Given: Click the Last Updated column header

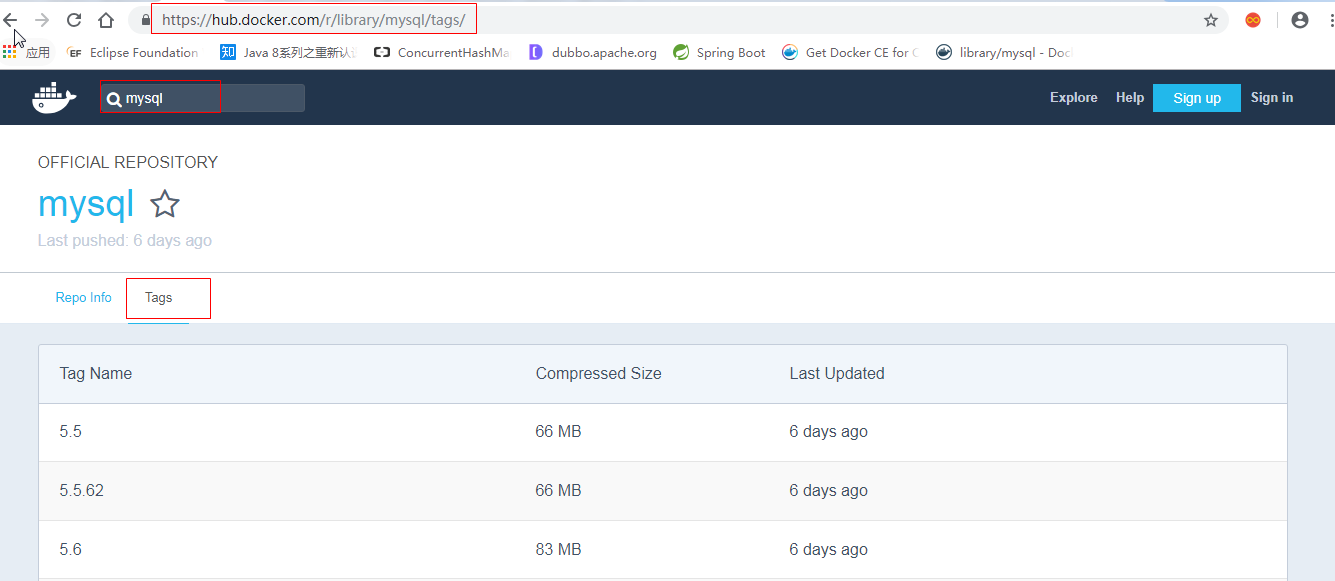Looking at the screenshot, I should [x=837, y=374].
